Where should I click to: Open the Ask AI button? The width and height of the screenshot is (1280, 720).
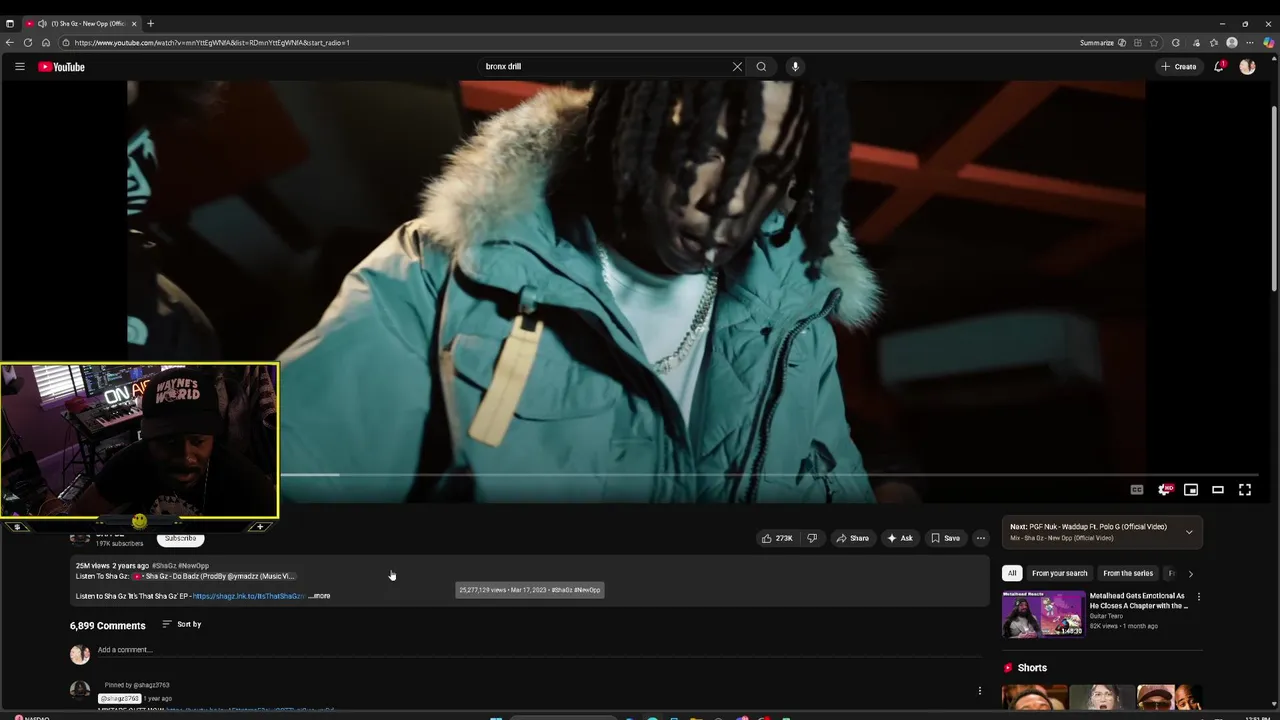[900, 538]
